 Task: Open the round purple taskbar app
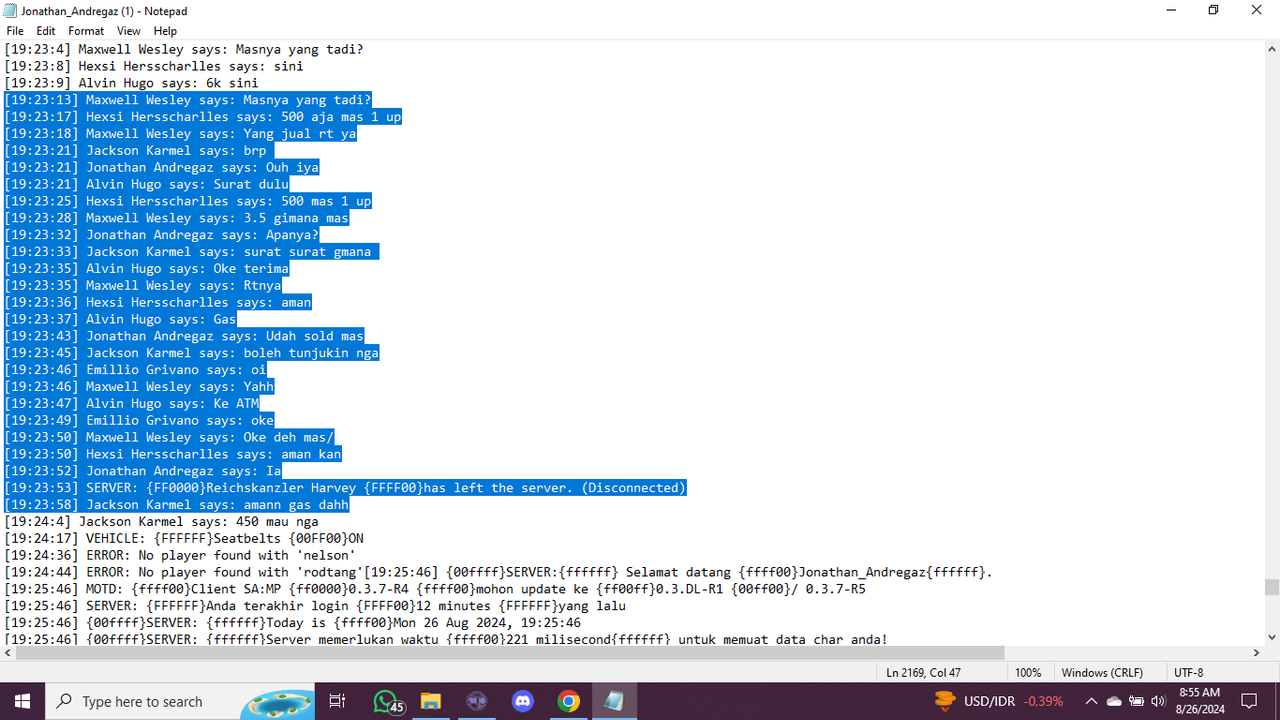(477, 701)
